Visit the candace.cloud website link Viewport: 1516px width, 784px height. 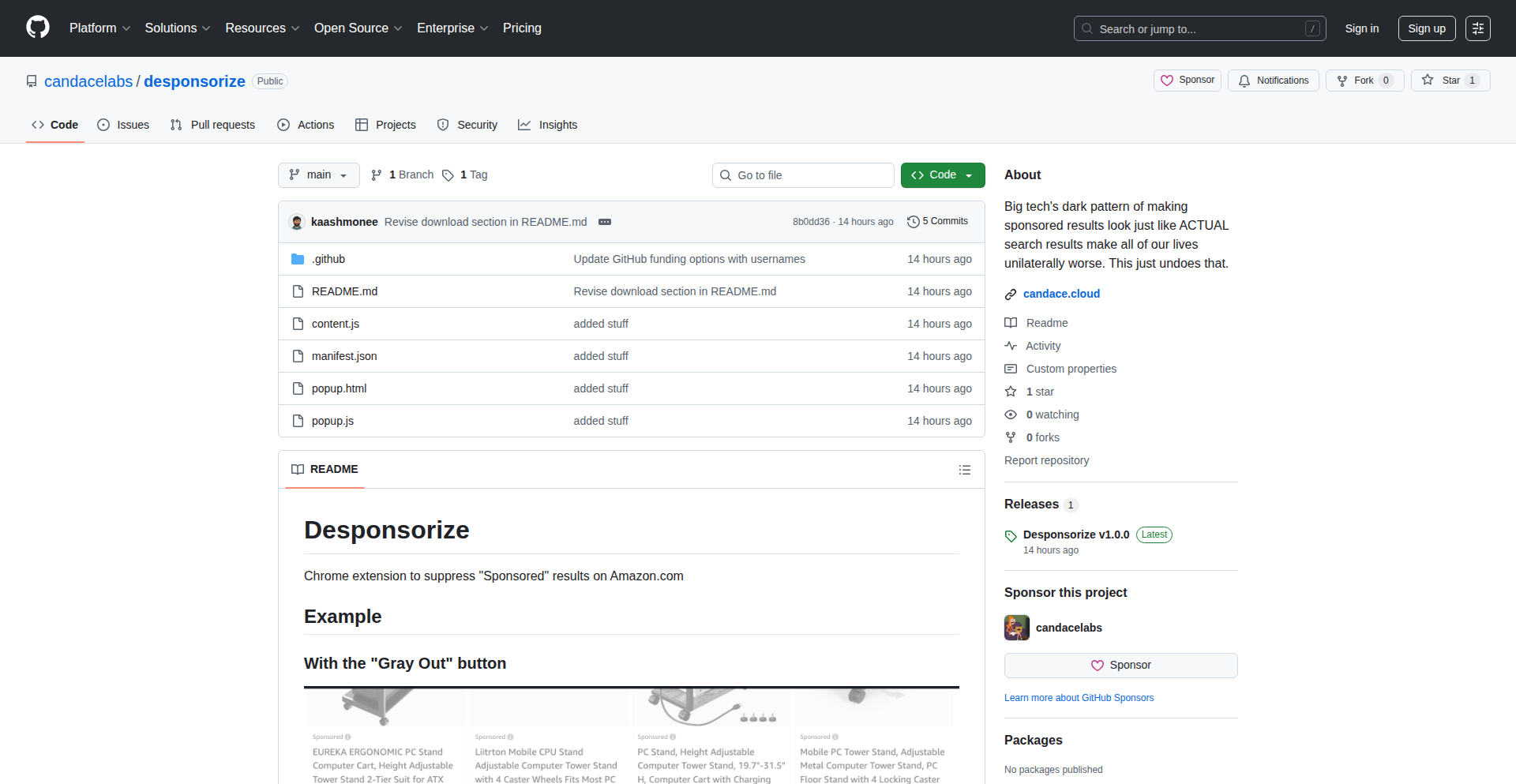1061,294
